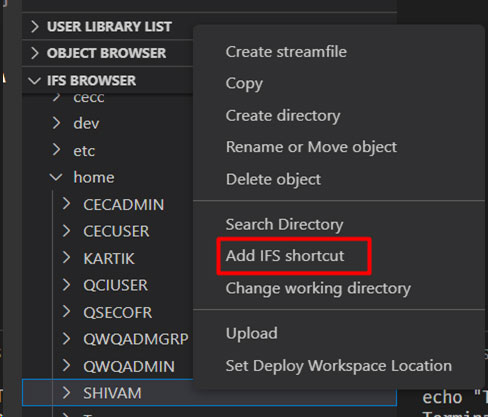Viewport: 488px width, 417px height.
Task: Choose Create streamfile from context menu
Action: point(286,52)
